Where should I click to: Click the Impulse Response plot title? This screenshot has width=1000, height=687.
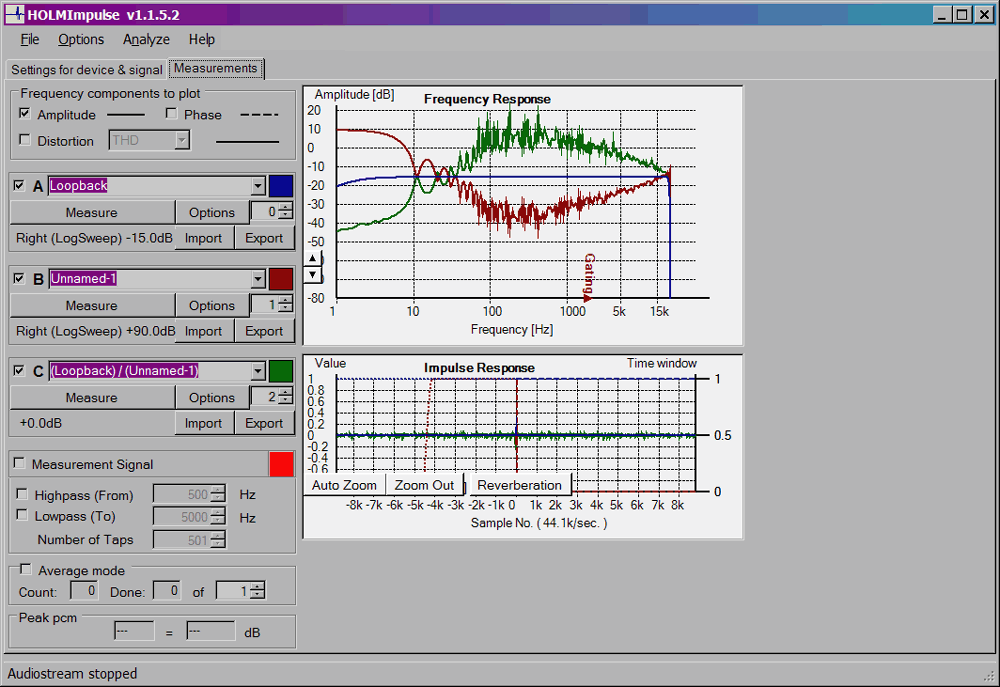click(479, 368)
